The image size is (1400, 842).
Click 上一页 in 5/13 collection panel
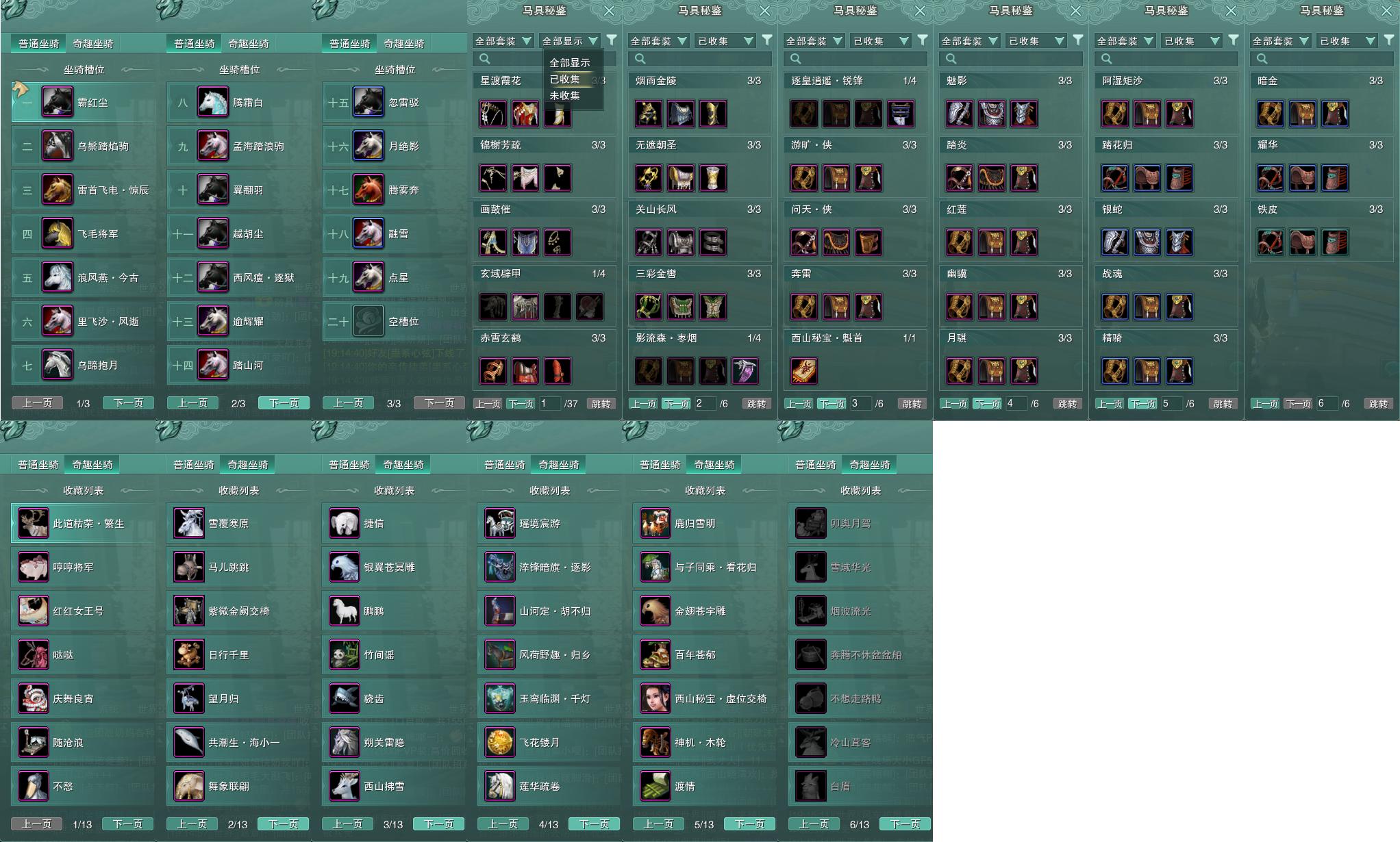(658, 824)
